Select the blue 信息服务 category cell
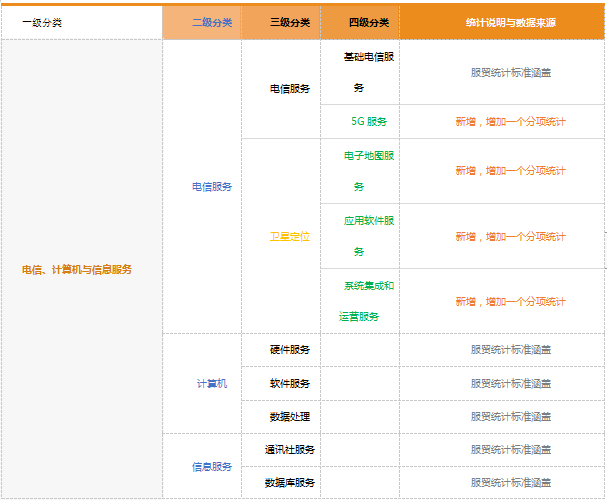The image size is (607, 500). coord(211,466)
